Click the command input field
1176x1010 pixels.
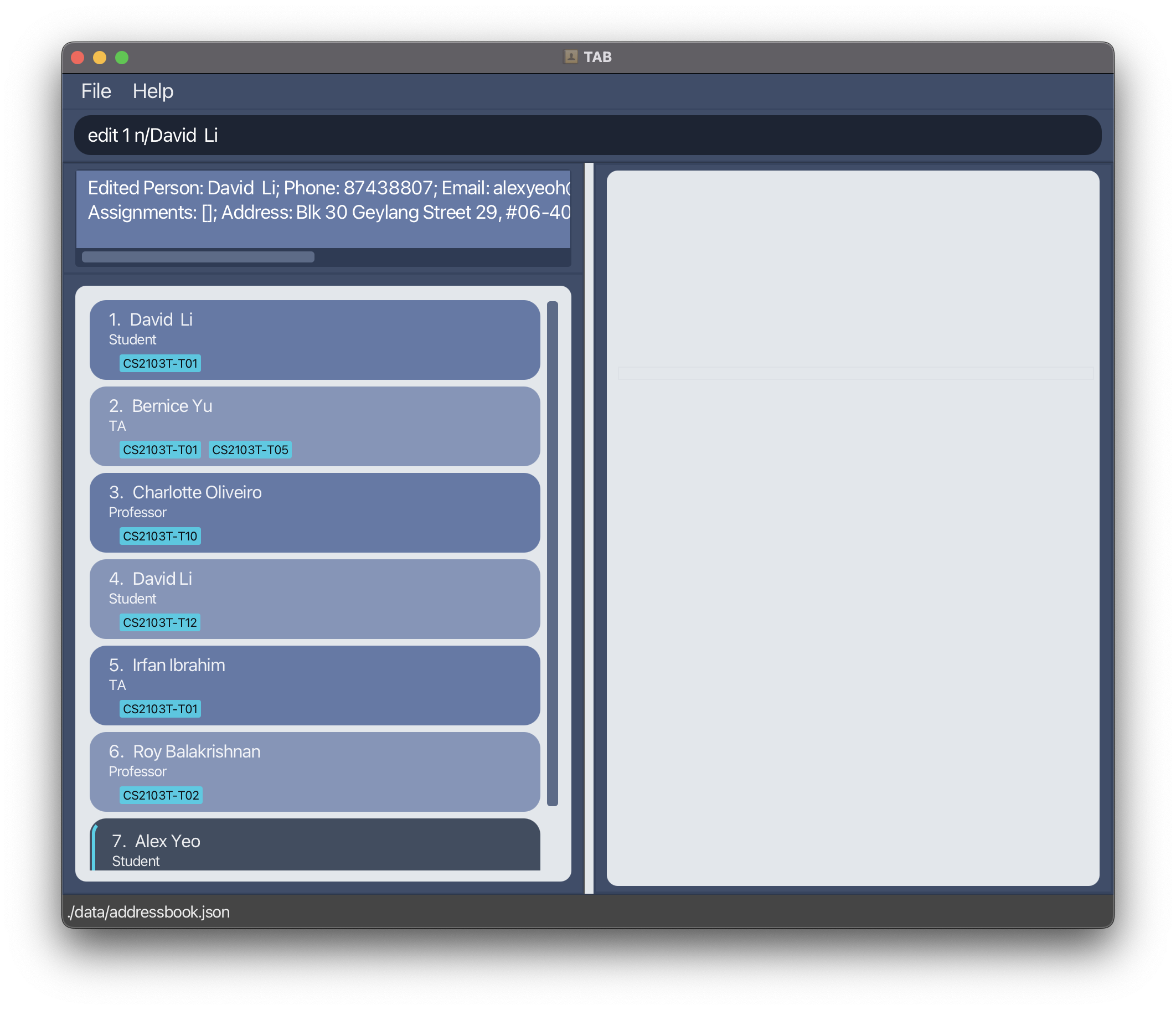pos(587,135)
